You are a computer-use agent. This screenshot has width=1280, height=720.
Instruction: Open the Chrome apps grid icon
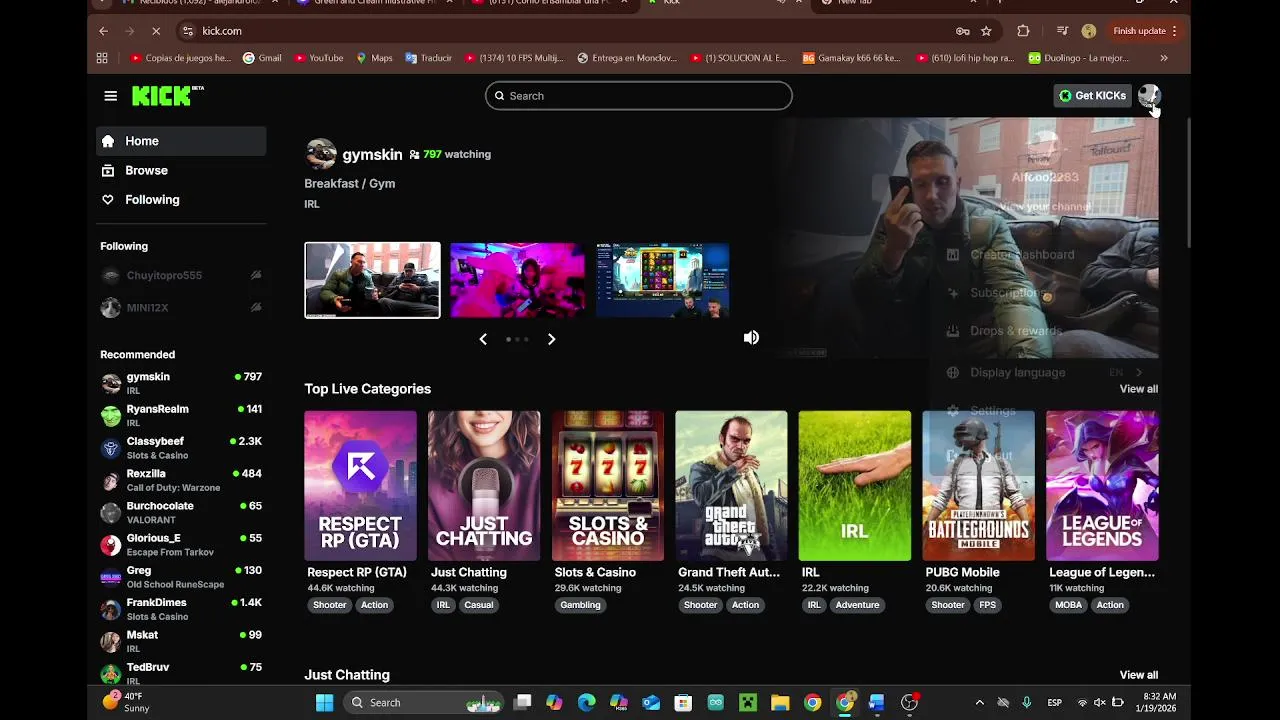102,58
